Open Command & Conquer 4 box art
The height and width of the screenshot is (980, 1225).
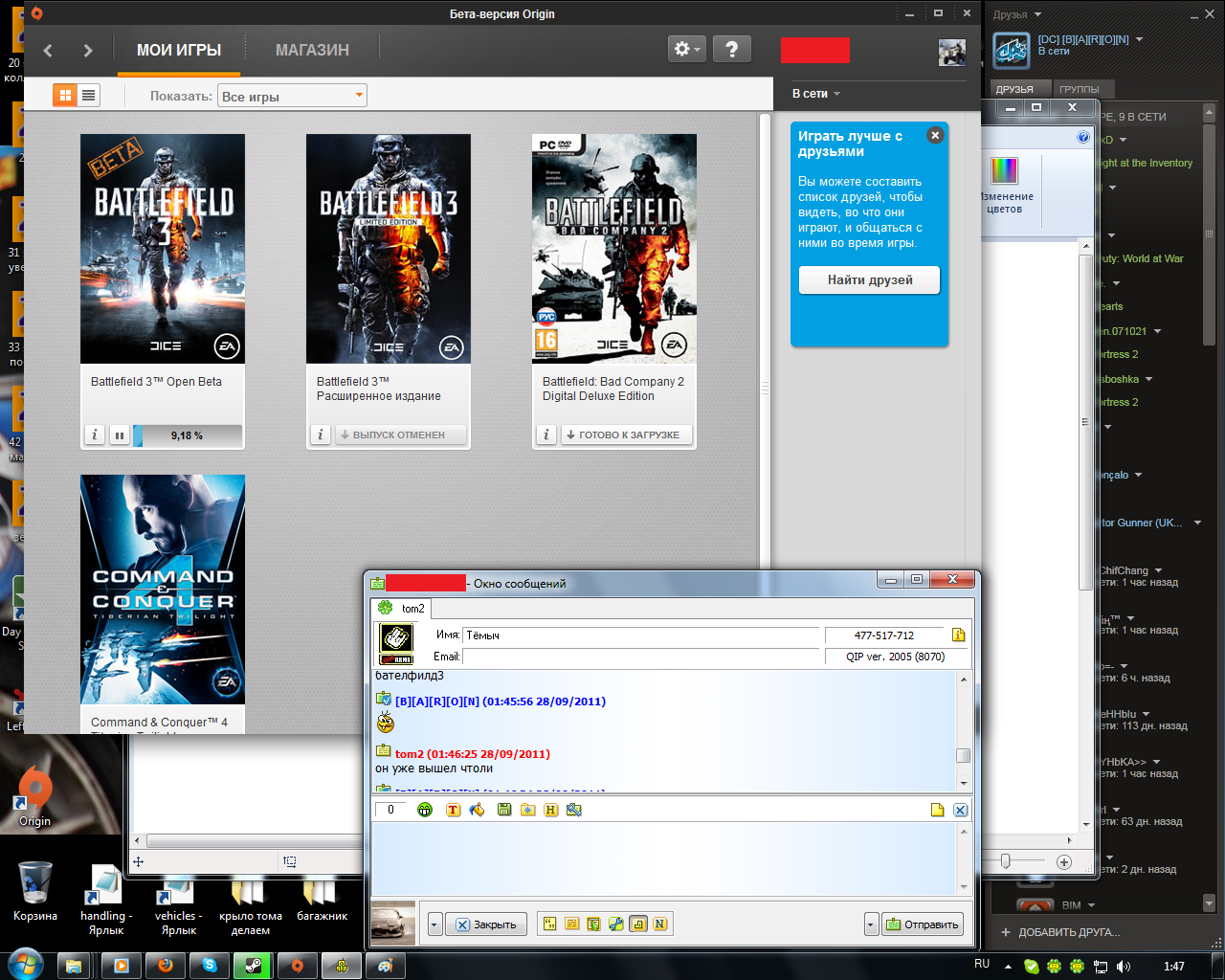pyautogui.click(x=163, y=590)
